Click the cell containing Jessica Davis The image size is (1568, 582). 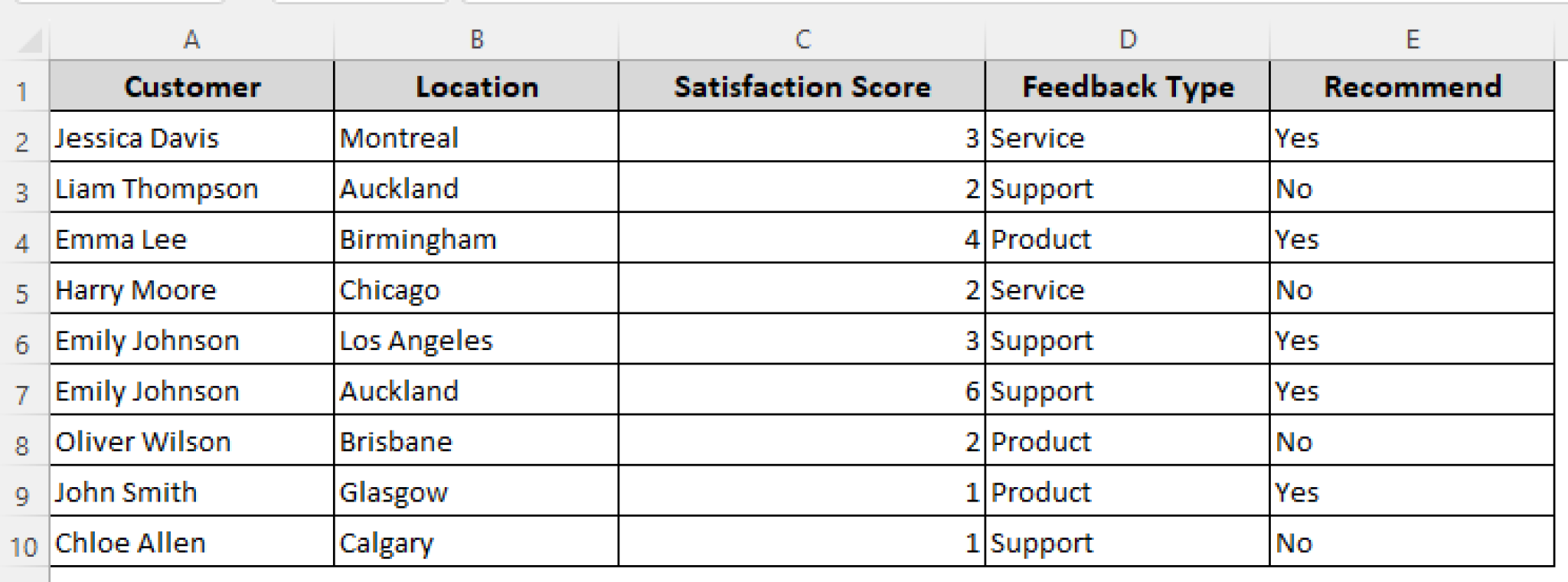point(191,138)
